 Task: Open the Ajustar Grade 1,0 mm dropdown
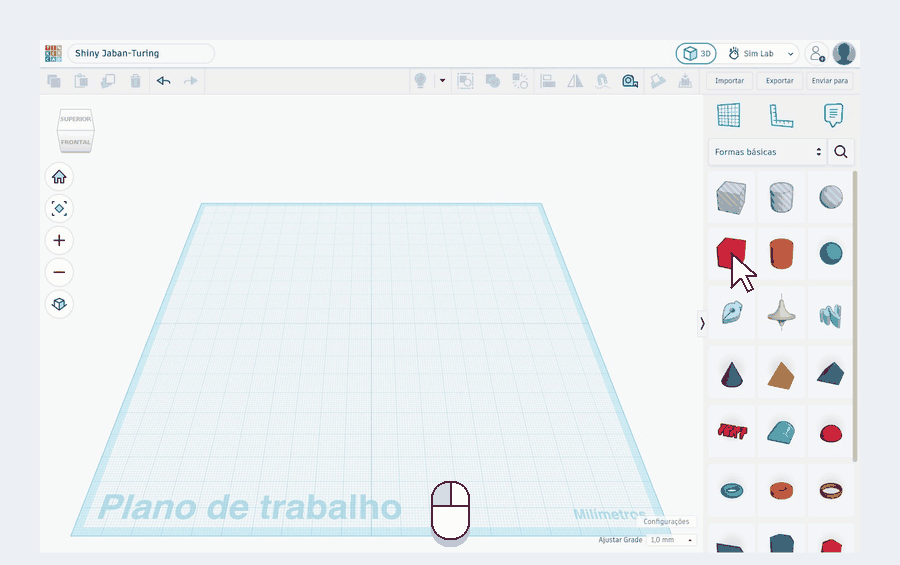[671, 540]
